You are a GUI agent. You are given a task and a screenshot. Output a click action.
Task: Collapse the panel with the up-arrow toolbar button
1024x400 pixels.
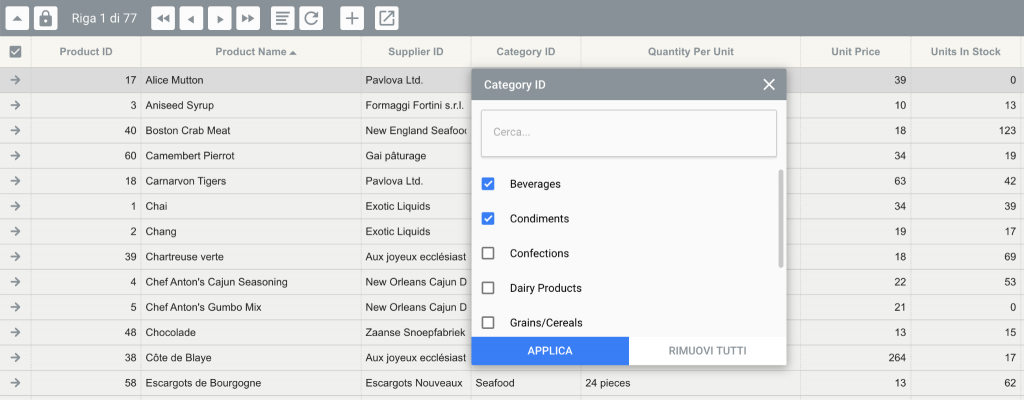click(17, 18)
